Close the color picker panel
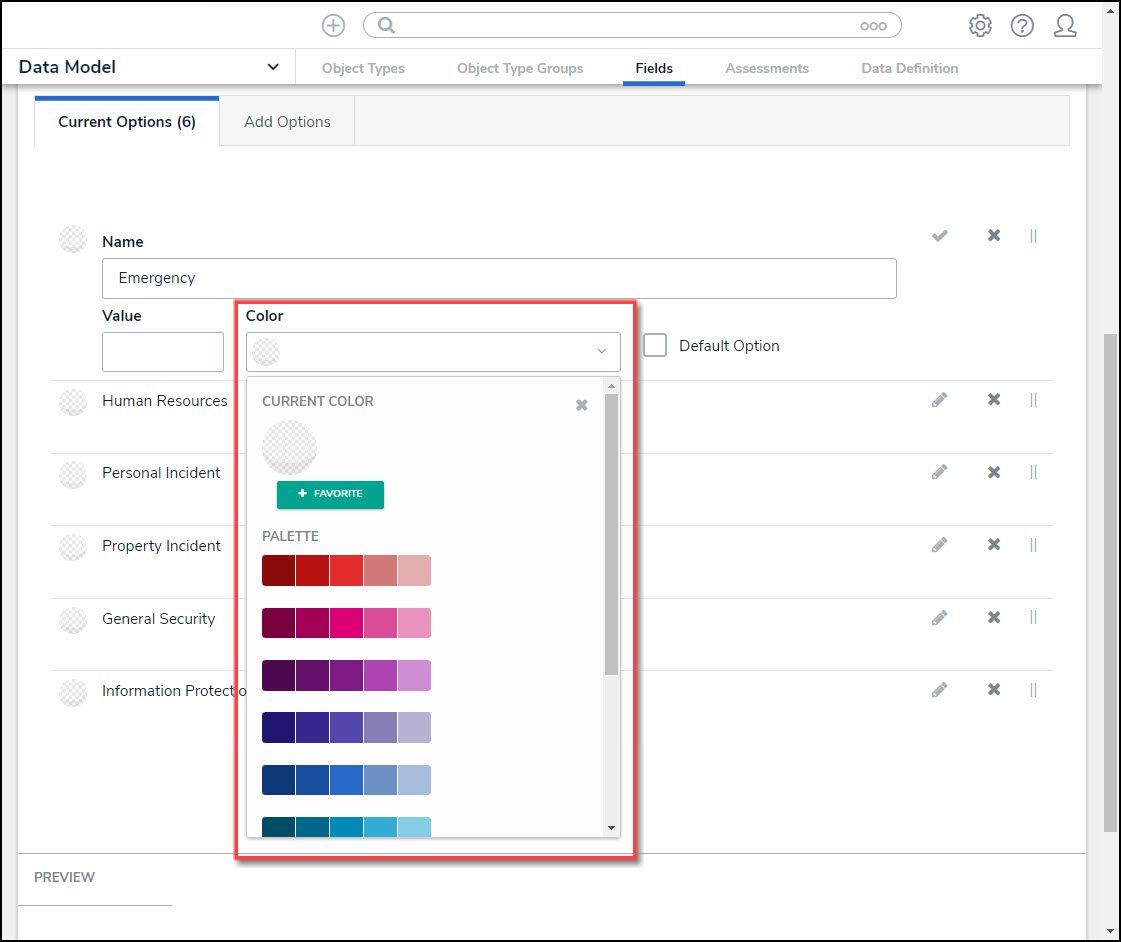Image resolution: width=1121 pixels, height=942 pixels. (582, 405)
